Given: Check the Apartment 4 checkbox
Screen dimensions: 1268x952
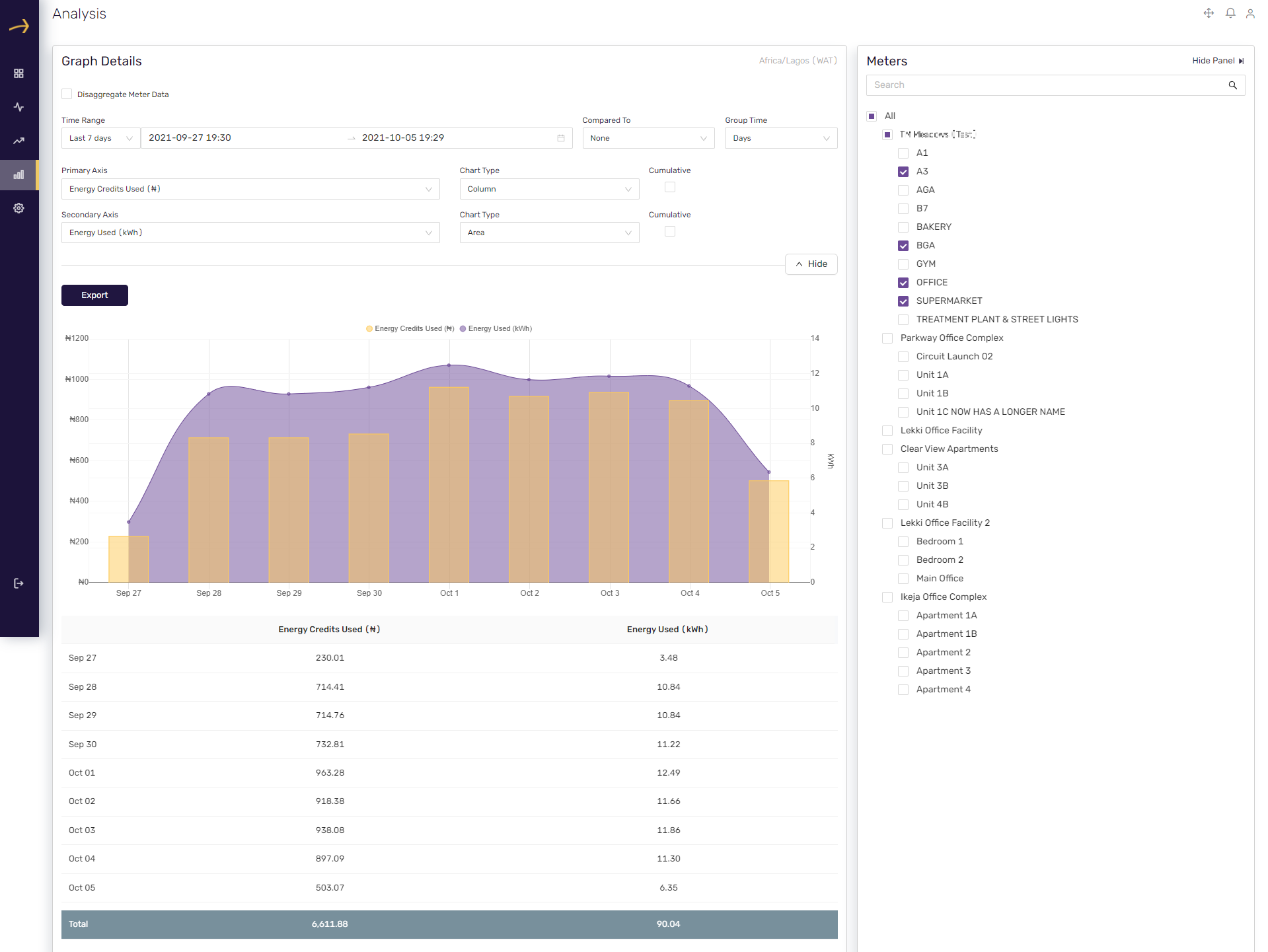Looking at the screenshot, I should click(x=903, y=690).
